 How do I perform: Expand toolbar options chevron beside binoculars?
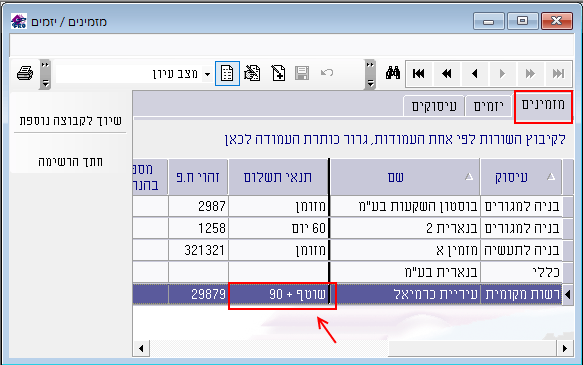[x=370, y=74]
